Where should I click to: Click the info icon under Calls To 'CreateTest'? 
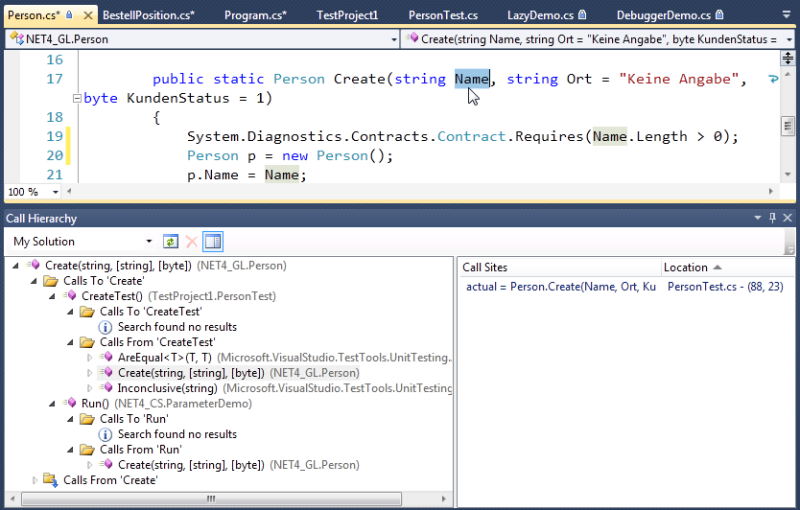(x=105, y=327)
